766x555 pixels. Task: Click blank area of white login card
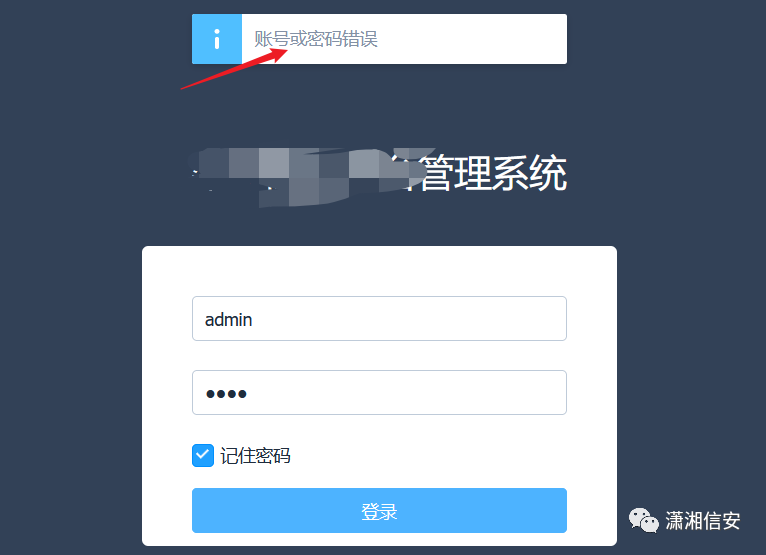click(x=379, y=271)
